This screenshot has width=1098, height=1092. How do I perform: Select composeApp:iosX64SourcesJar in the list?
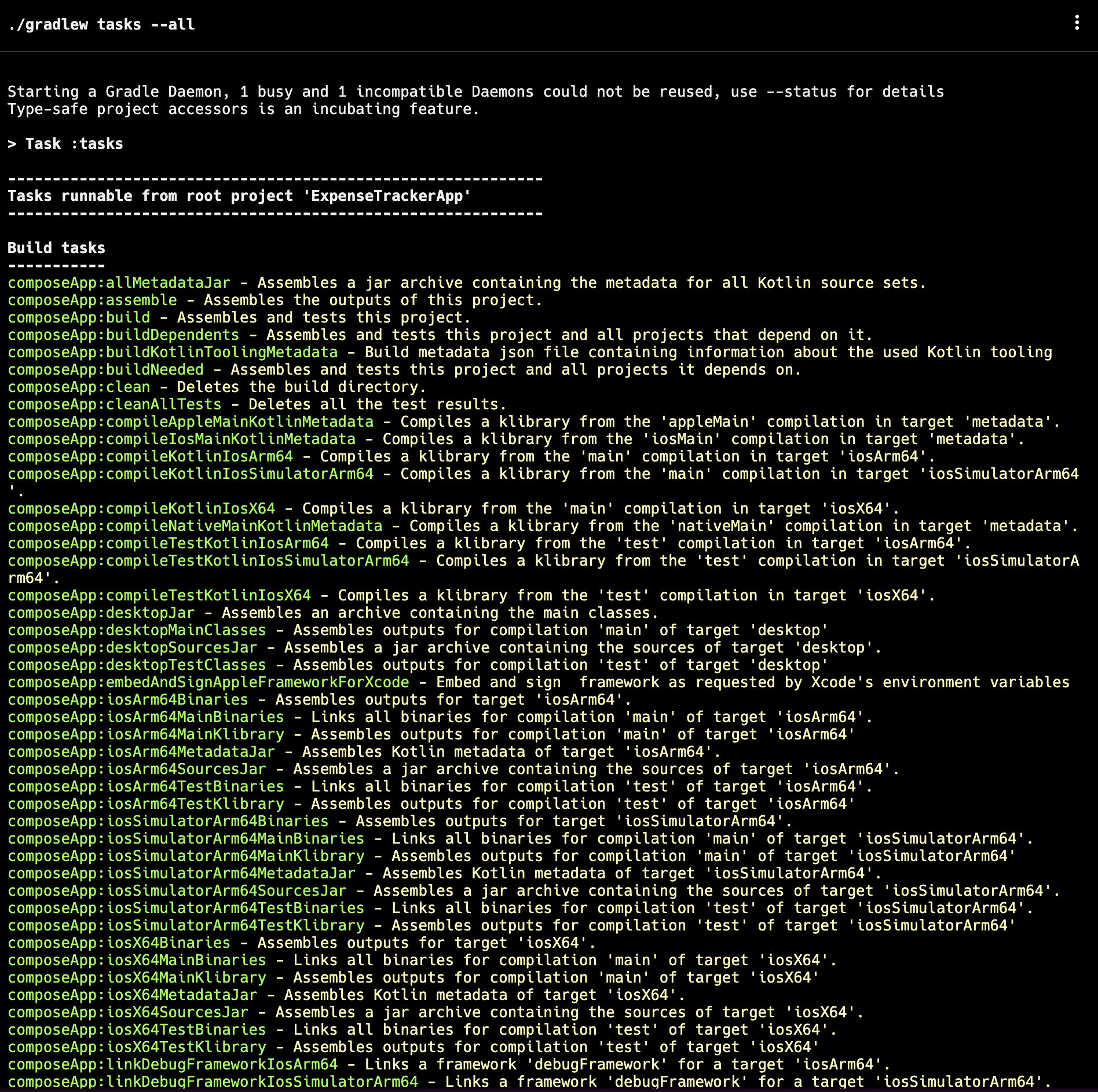click(128, 1012)
